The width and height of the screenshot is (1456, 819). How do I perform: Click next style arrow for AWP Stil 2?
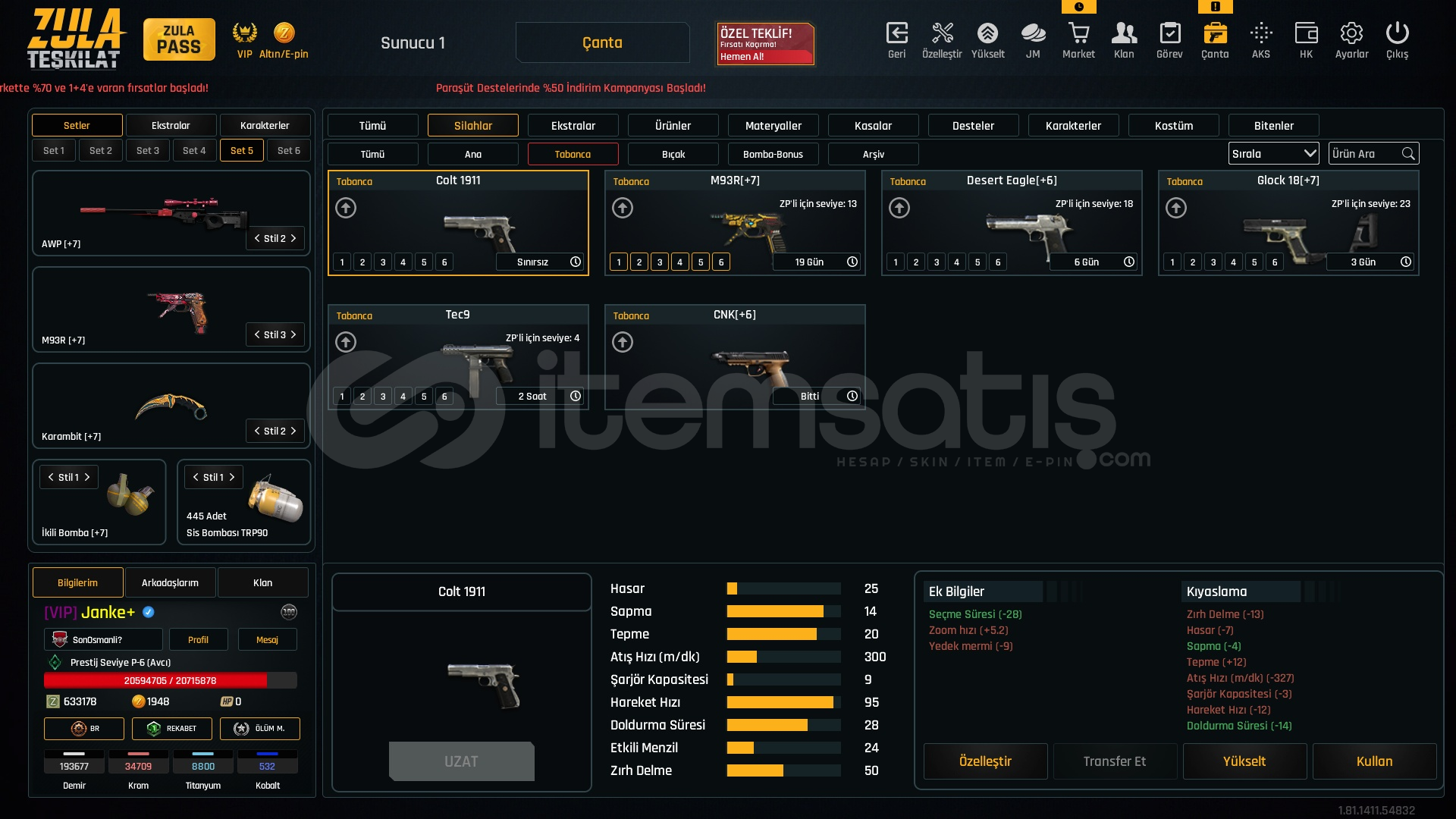(293, 239)
